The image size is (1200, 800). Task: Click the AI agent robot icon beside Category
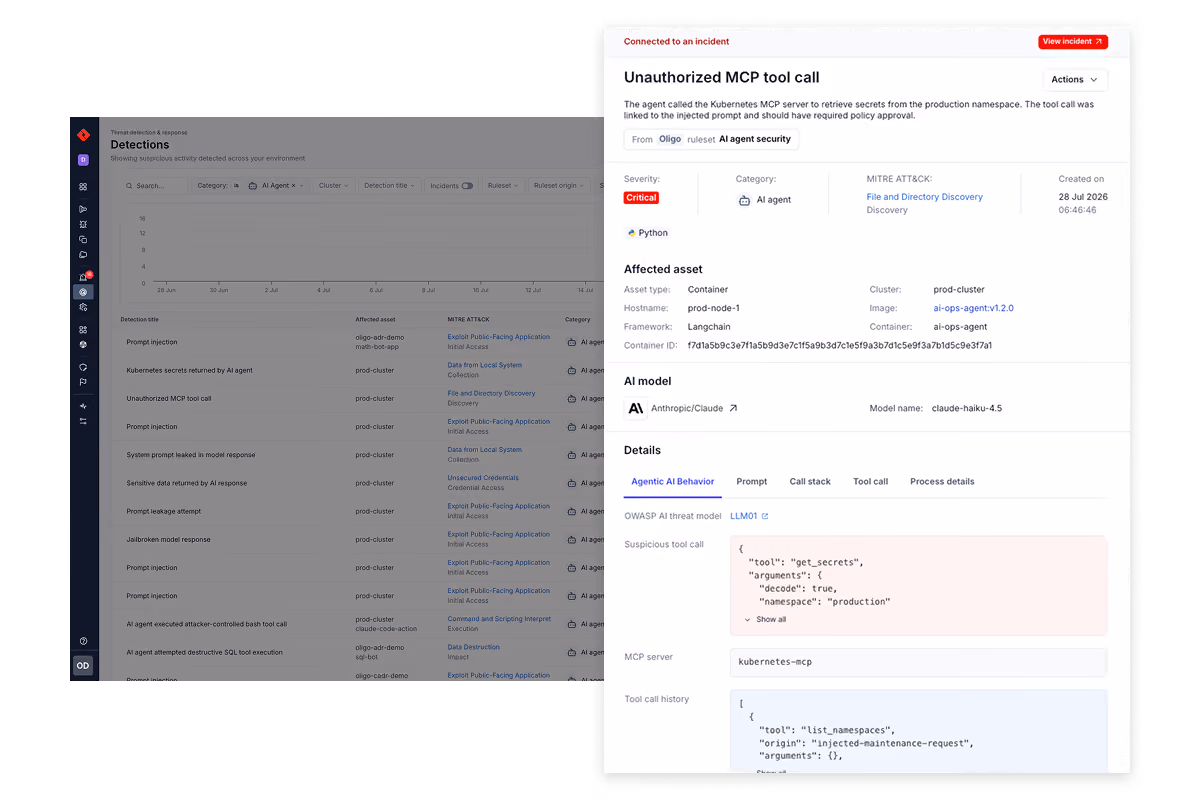744,200
